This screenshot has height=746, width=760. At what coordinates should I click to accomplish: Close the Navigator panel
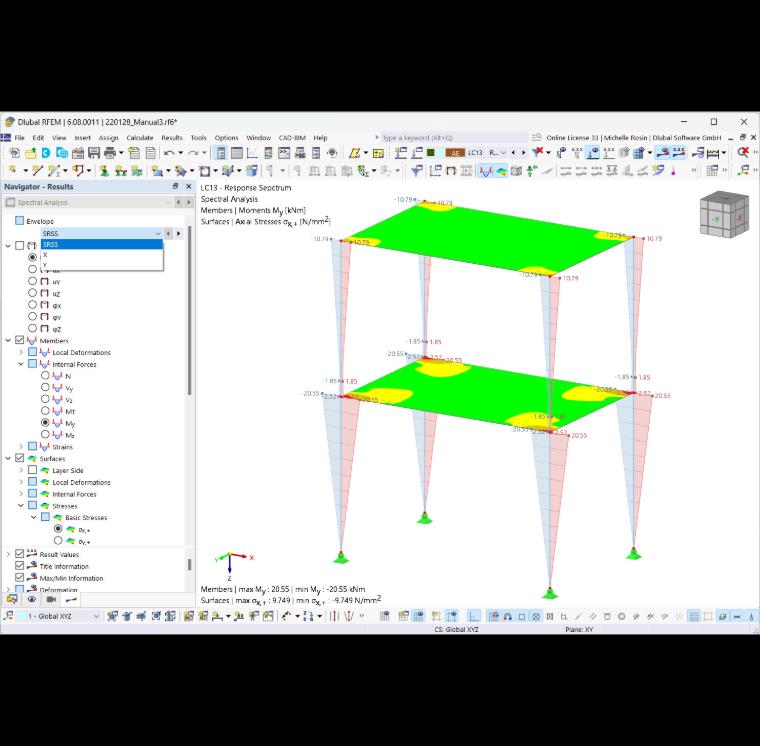point(189,186)
